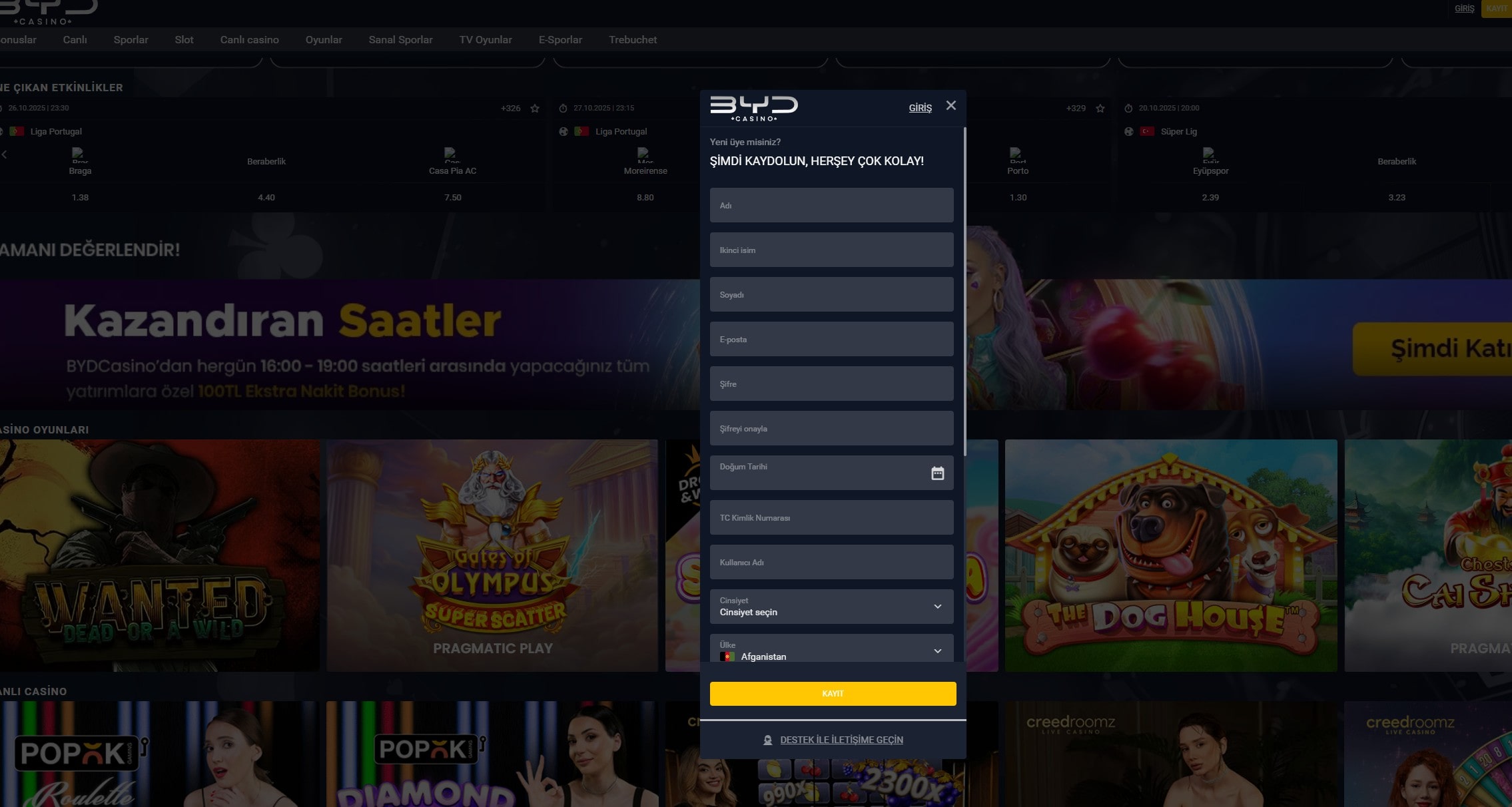Open the Trebuchet menu item
The height and width of the screenshot is (807, 1512).
(x=633, y=39)
